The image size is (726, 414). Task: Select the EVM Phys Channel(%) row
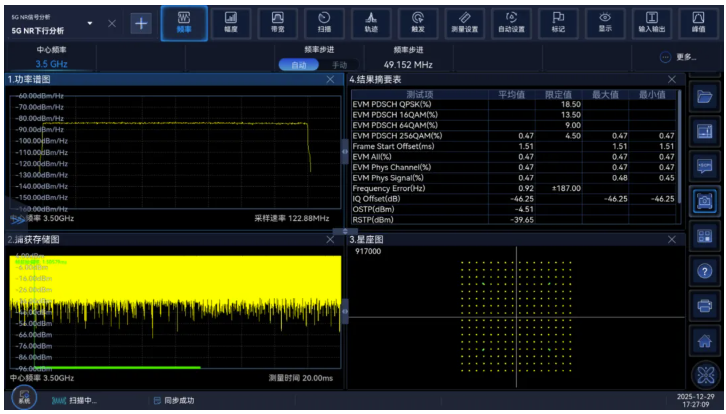[513, 167]
